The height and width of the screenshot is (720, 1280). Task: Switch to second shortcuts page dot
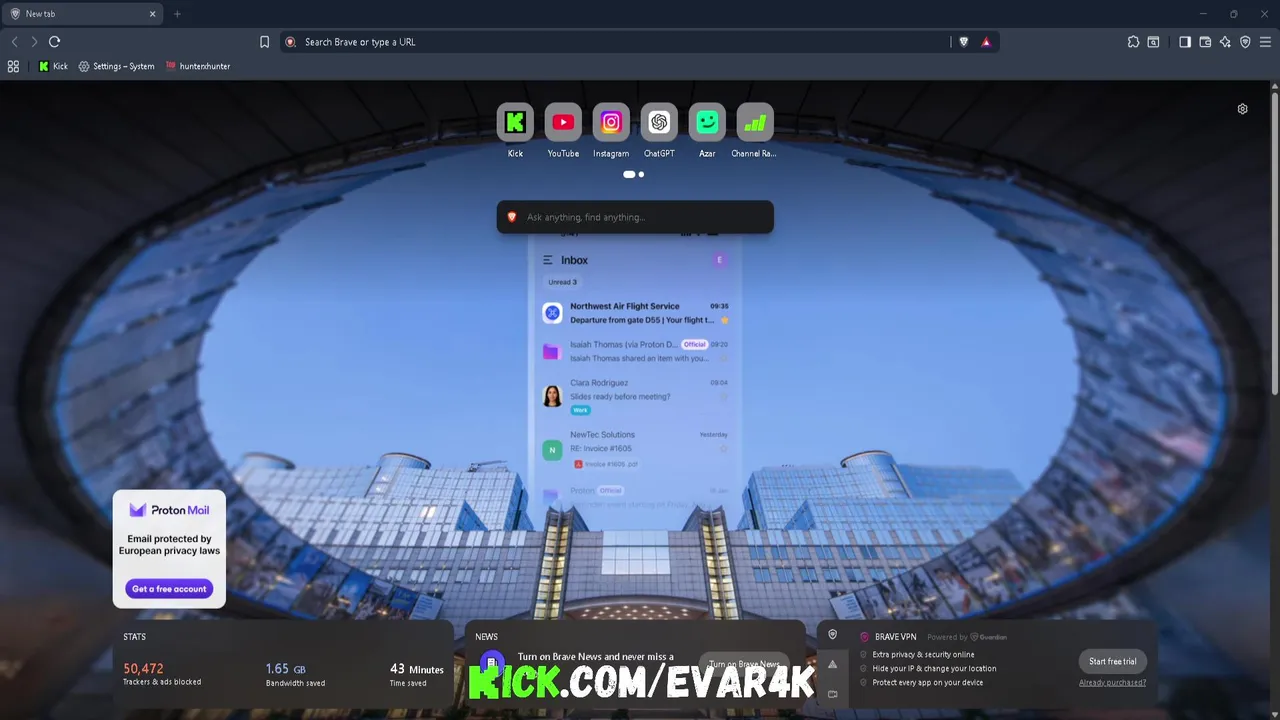click(x=641, y=174)
